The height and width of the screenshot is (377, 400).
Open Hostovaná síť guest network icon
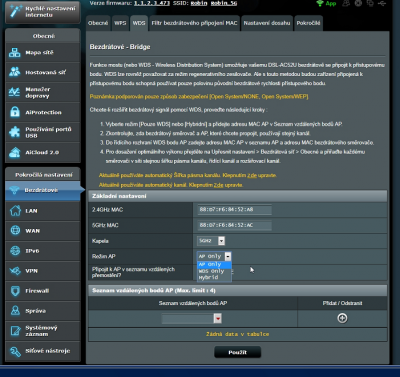coord(15,72)
